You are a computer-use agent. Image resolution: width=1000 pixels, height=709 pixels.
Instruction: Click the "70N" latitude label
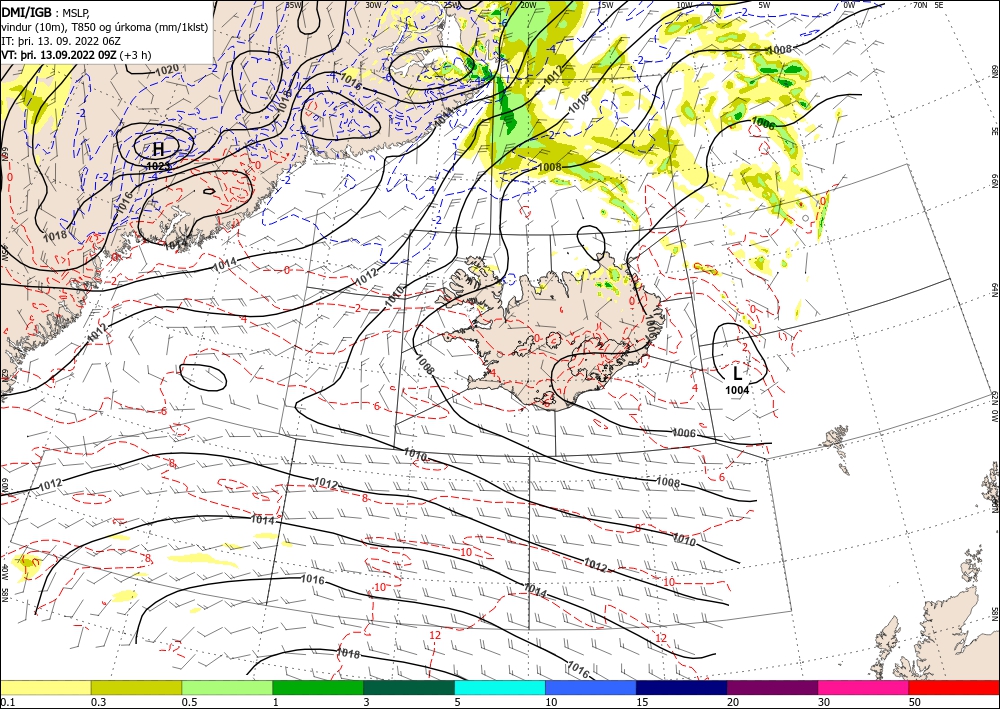[920, 5]
